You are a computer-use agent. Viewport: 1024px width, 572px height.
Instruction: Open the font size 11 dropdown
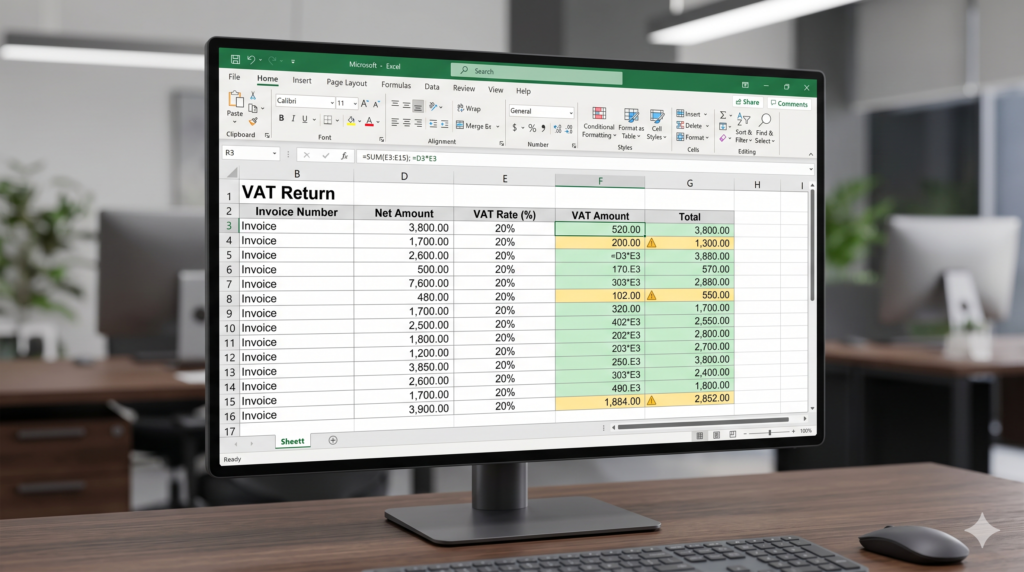355,103
